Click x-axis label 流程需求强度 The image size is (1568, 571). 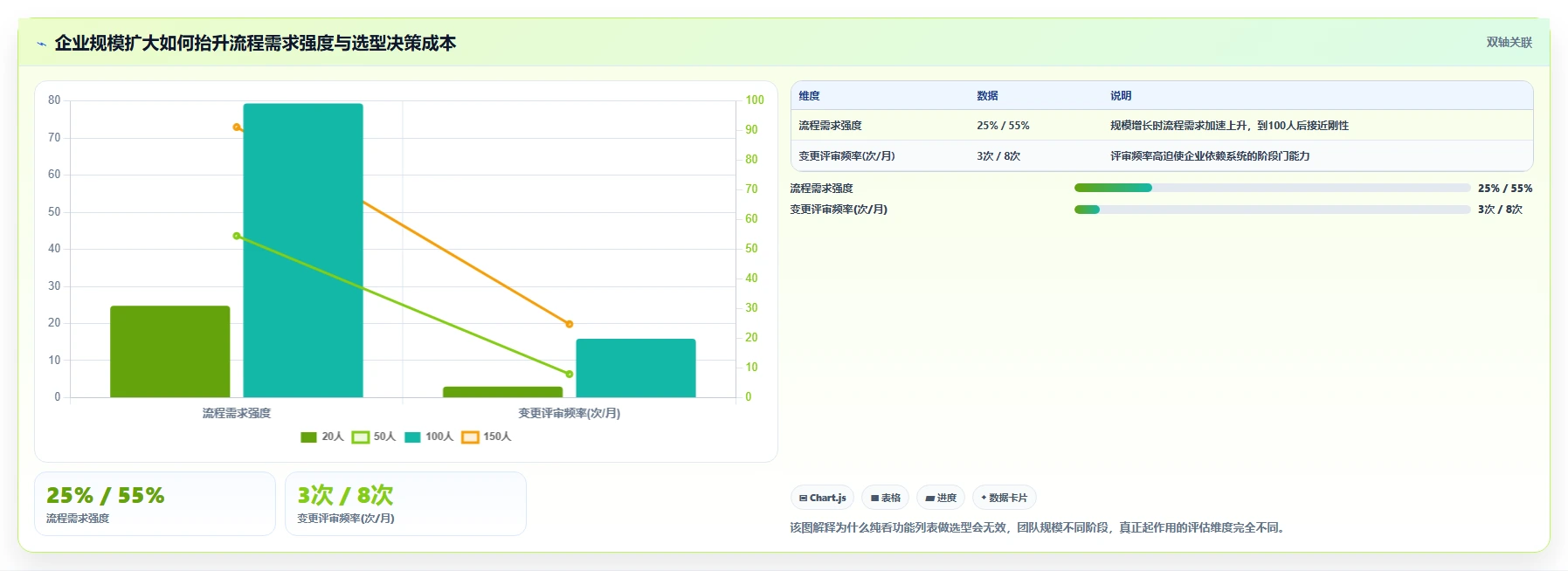point(237,413)
